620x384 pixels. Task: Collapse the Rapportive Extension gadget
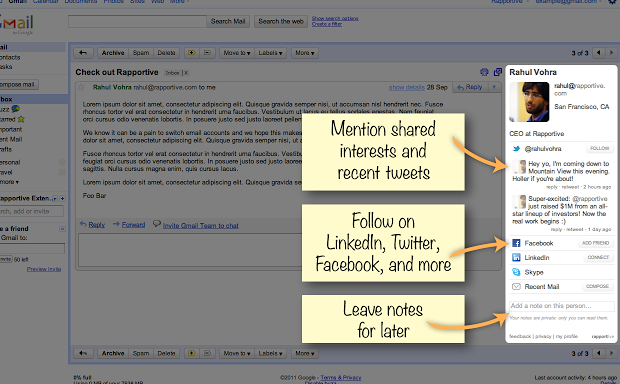tap(55, 199)
